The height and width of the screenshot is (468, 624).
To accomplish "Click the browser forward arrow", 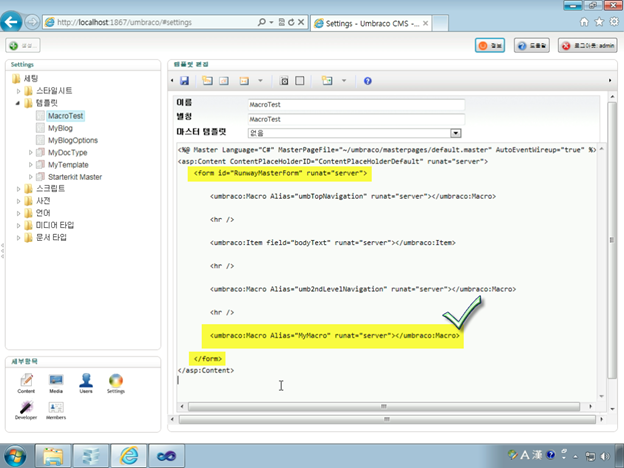I will [32, 22].
